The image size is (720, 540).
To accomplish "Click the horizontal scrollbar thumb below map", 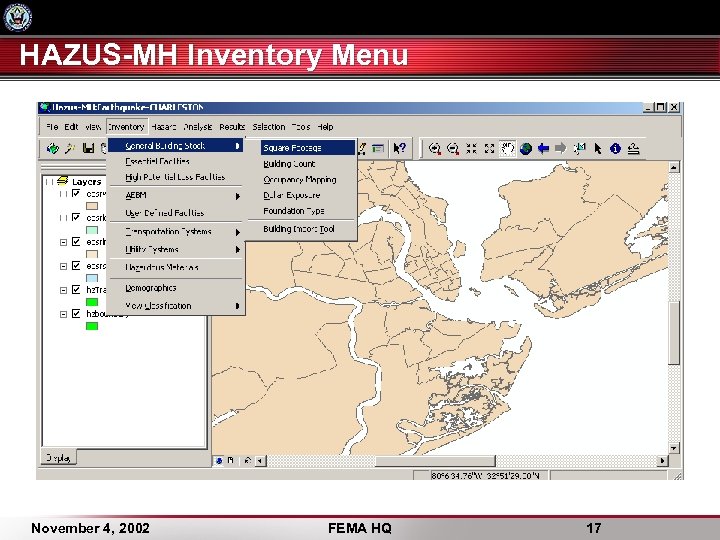I will [x=435, y=460].
